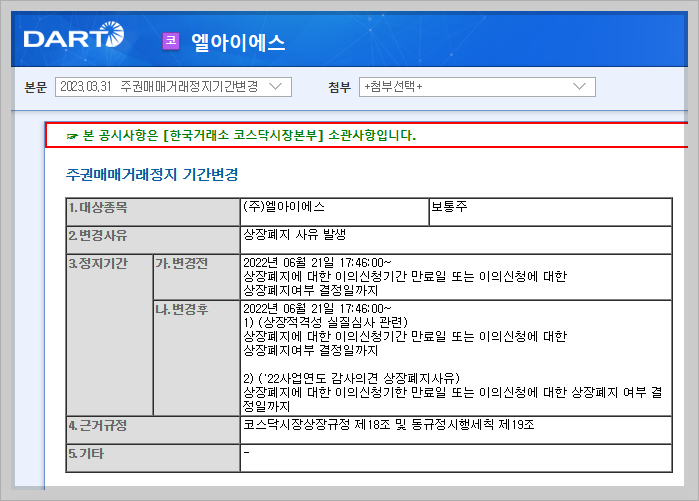Image resolution: width=699 pixels, height=501 pixels.
Task: Select the 한국거래소 코스닥시장본부 notice text
Action: point(249,135)
